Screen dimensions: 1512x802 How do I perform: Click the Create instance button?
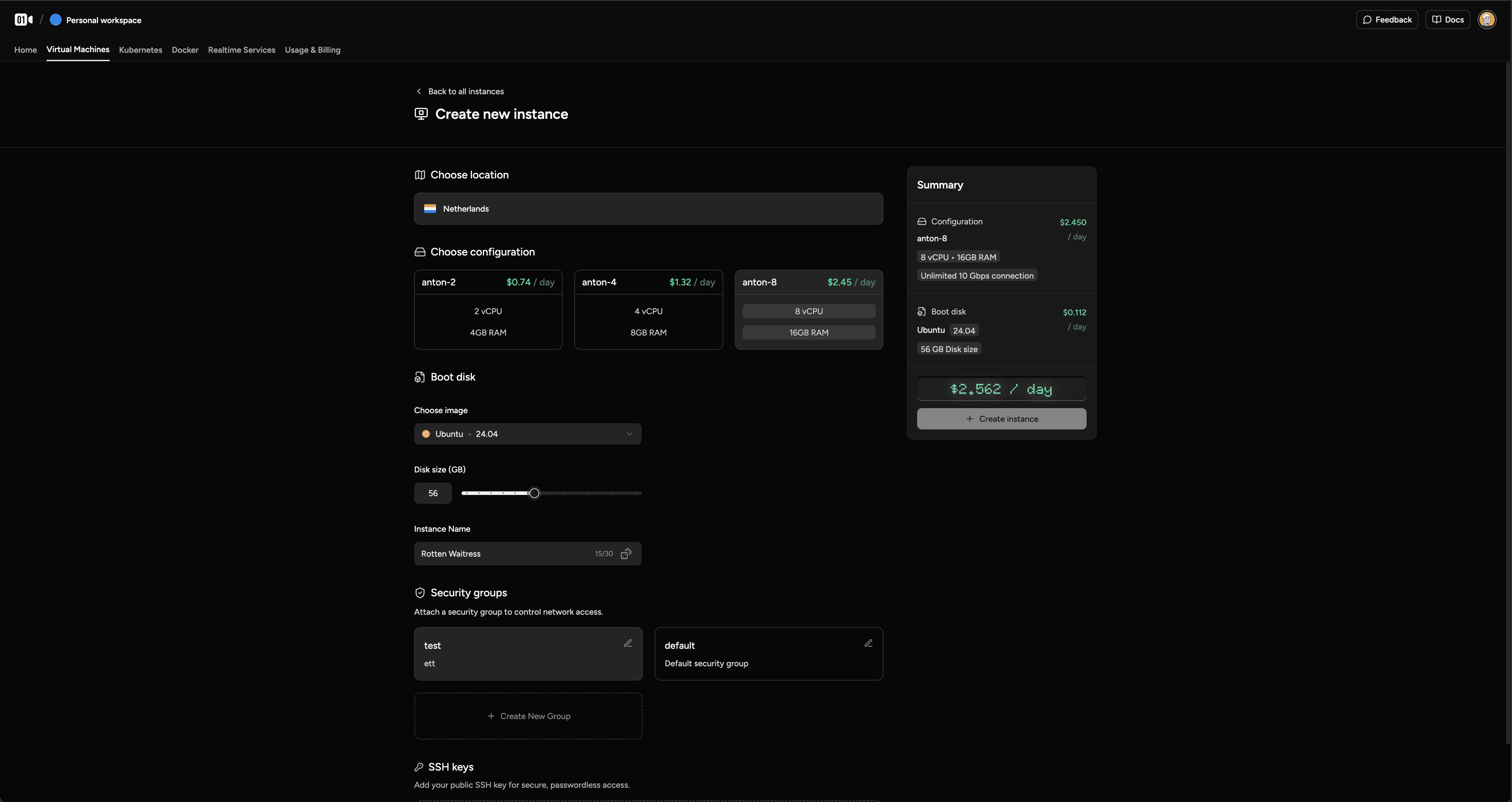point(1001,418)
